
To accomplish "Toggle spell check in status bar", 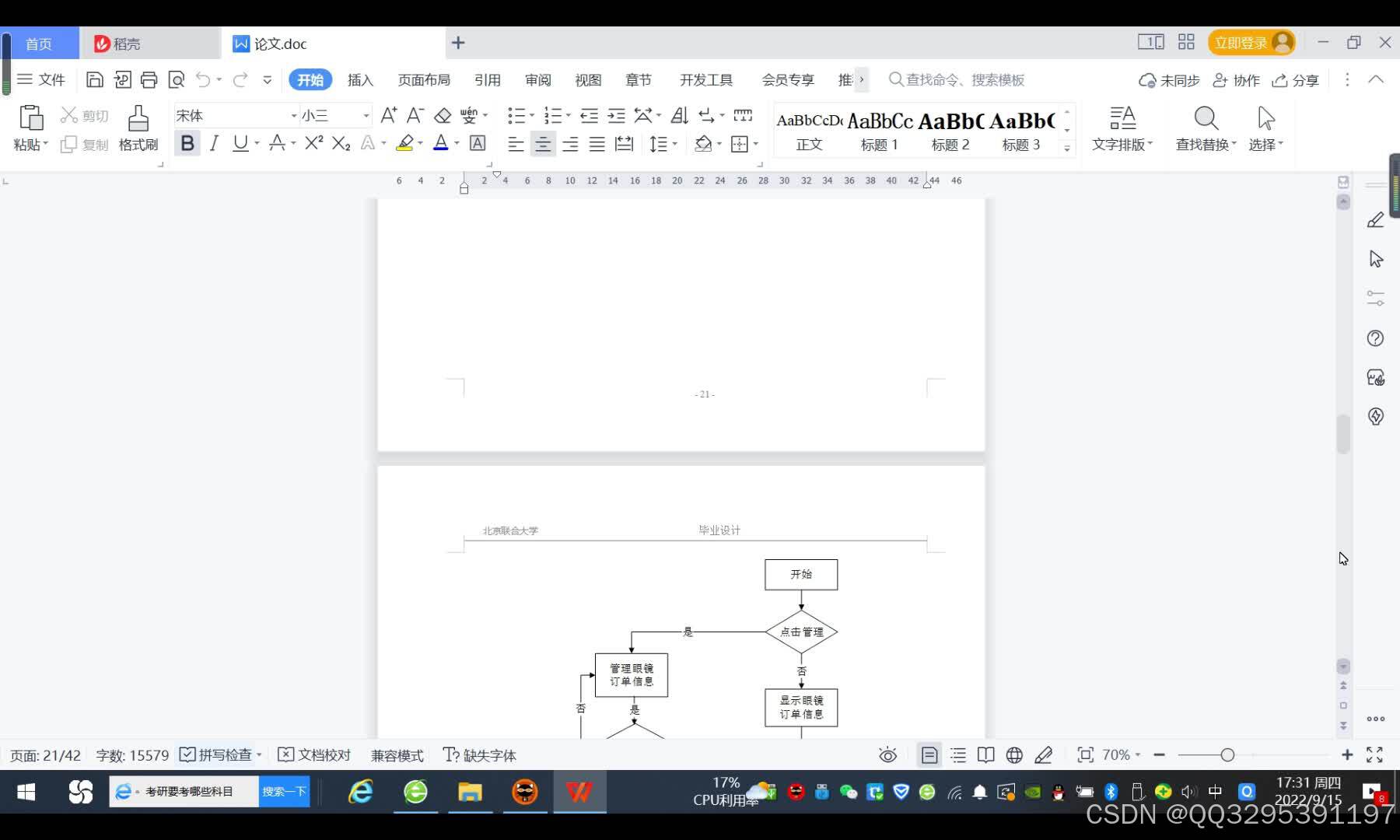I will coord(215,754).
